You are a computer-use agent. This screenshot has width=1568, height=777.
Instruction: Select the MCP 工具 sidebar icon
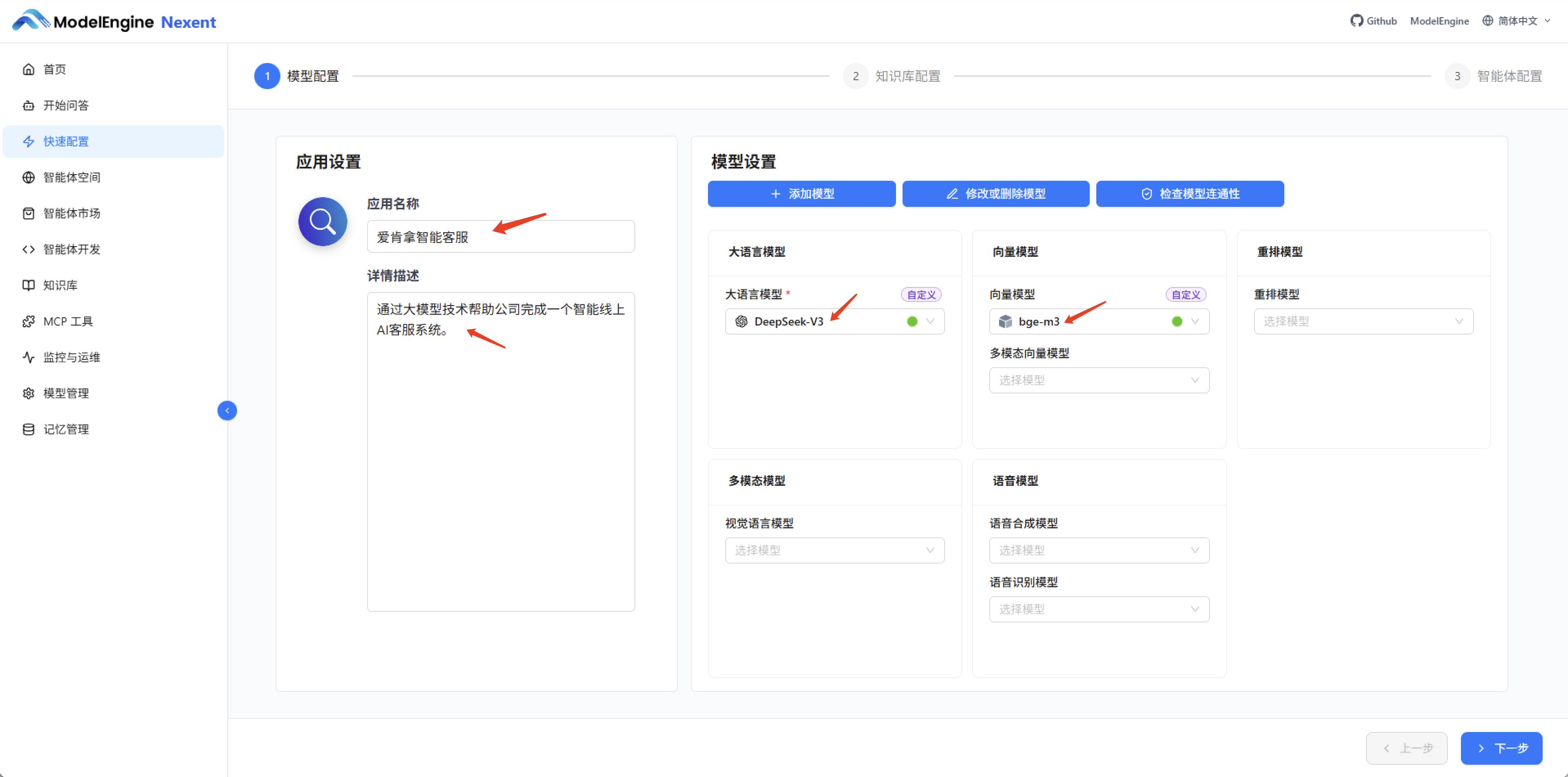(x=29, y=321)
